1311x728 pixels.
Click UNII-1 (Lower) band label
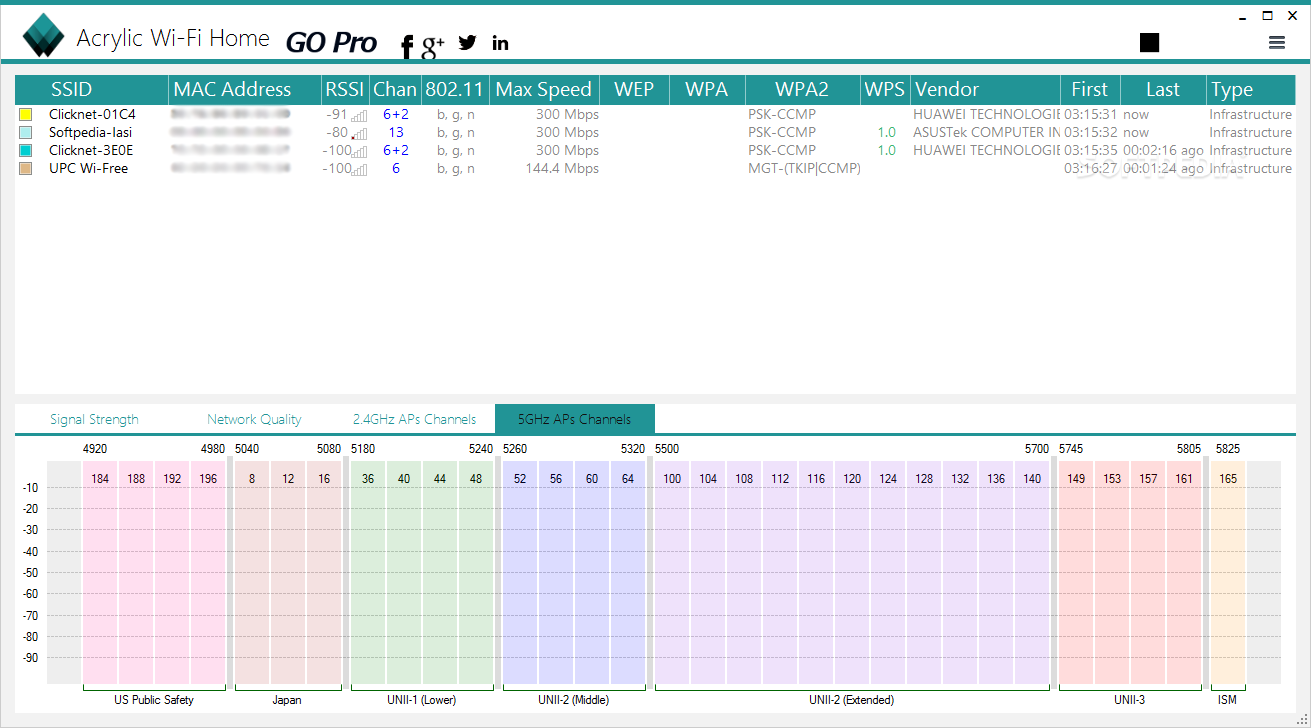click(422, 700)
